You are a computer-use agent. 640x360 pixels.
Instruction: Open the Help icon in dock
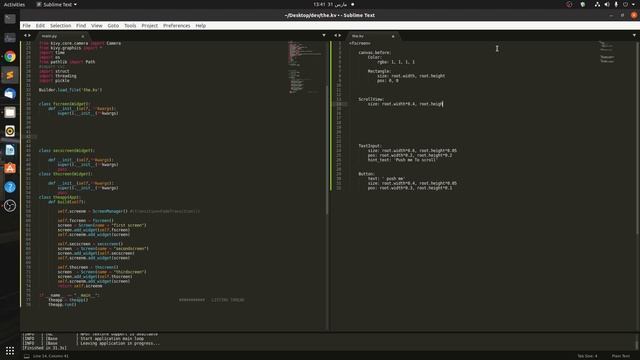point(10,187)
